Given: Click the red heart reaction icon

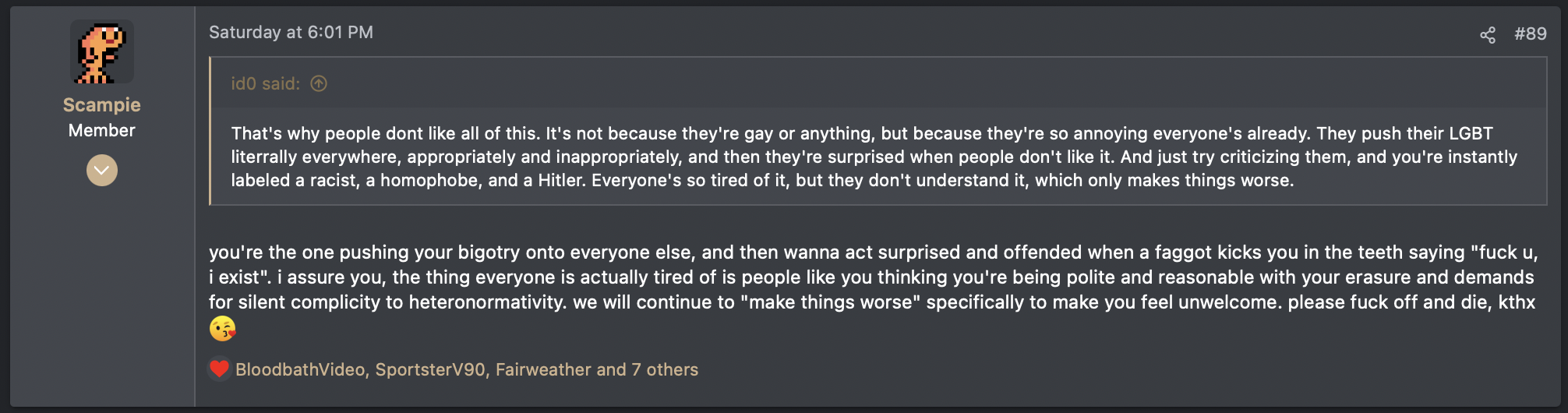Looking at the screenshot, I should [x=220, y=369].
